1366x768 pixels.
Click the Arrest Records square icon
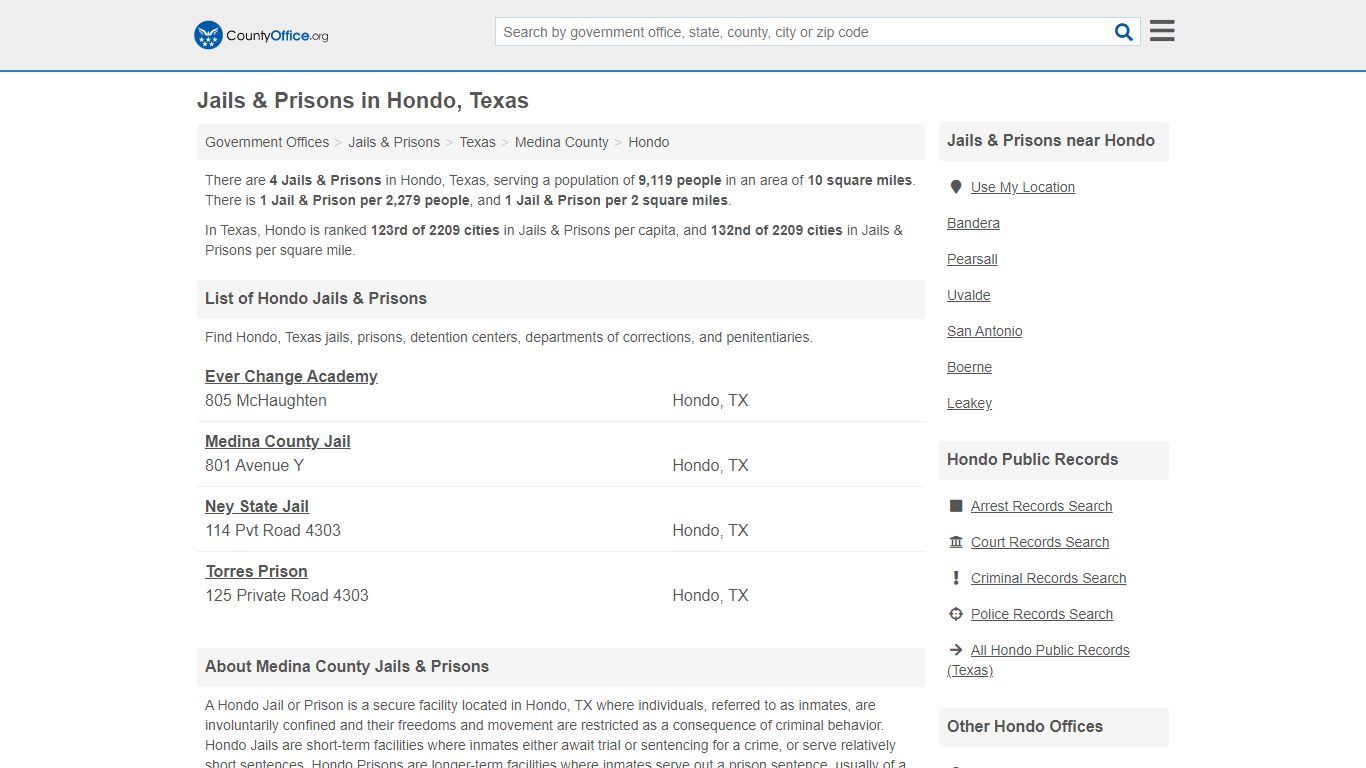956,506
